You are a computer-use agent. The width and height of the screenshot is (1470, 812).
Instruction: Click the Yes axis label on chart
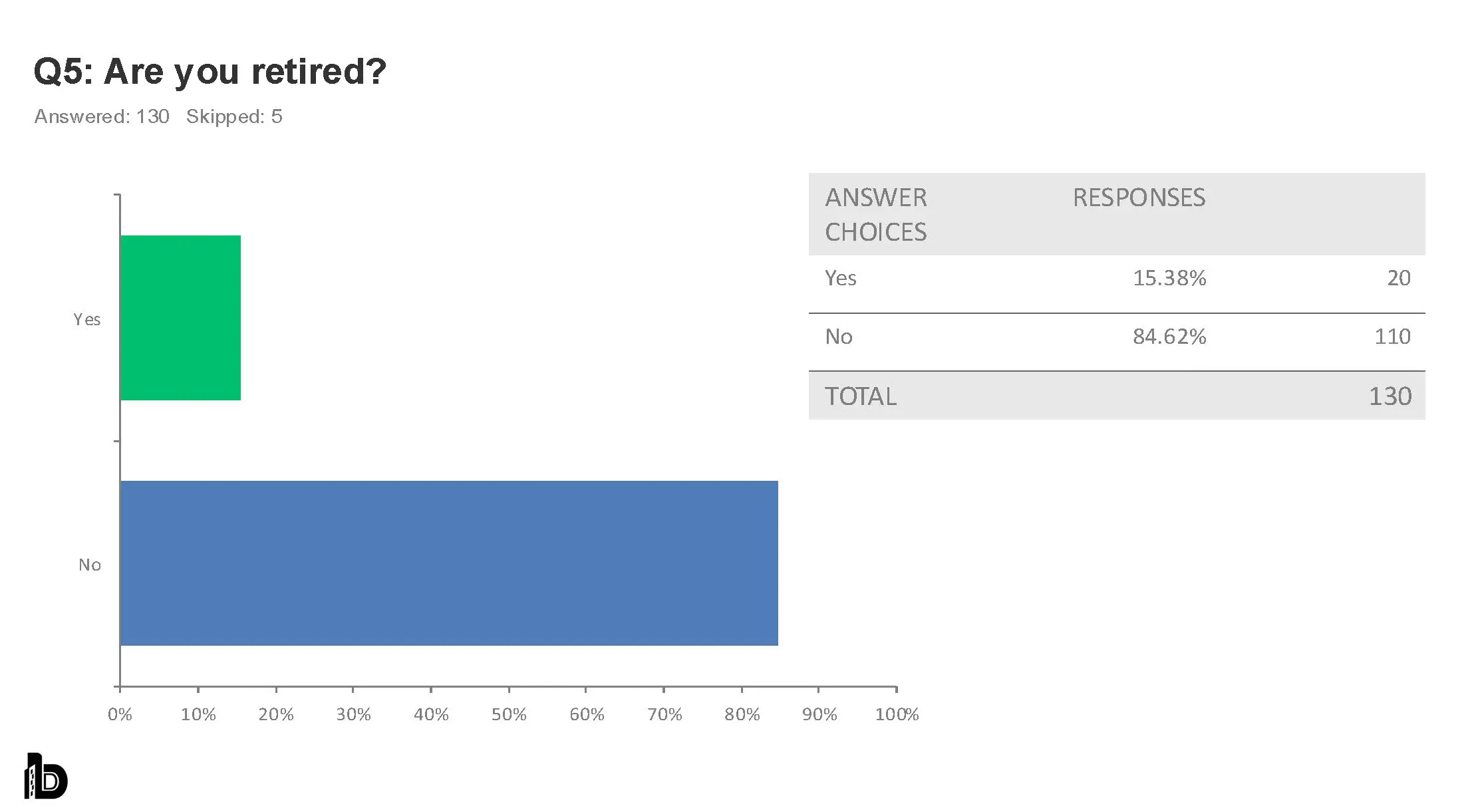click(87, 319)
